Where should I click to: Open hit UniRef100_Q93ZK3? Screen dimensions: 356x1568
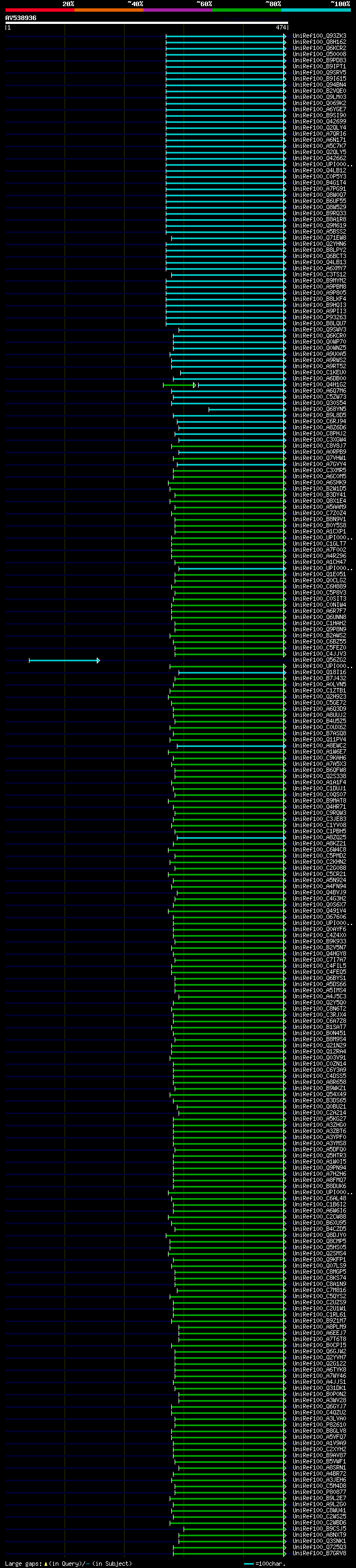tap(319, 36)
